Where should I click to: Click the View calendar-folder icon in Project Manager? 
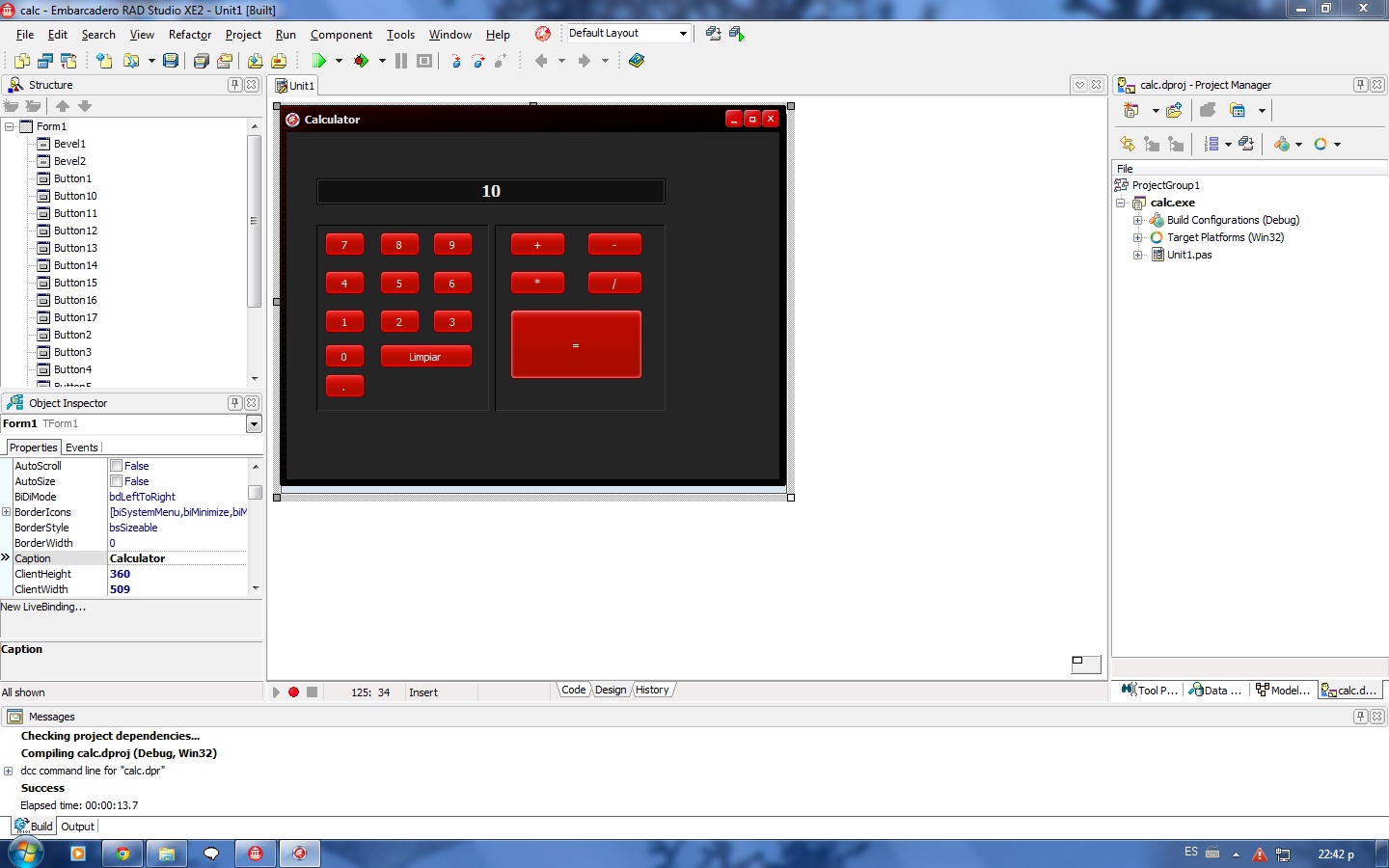(x=1238, y=111)
